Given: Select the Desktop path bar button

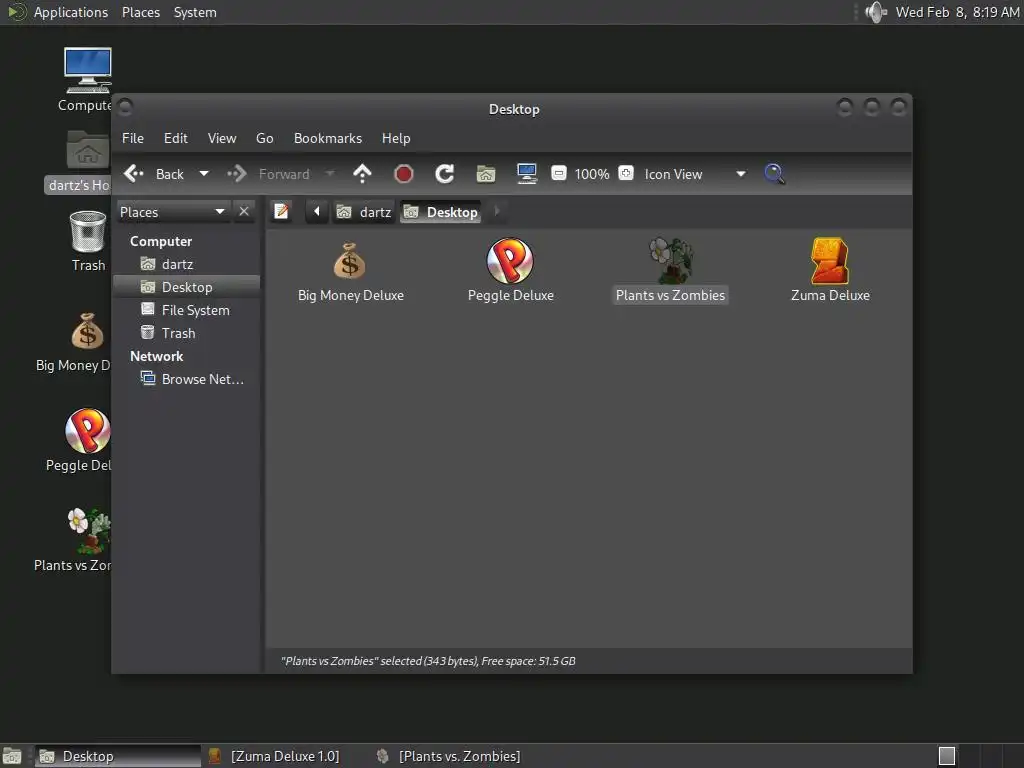Looking at the screenshot, I should tap(441, 212).
